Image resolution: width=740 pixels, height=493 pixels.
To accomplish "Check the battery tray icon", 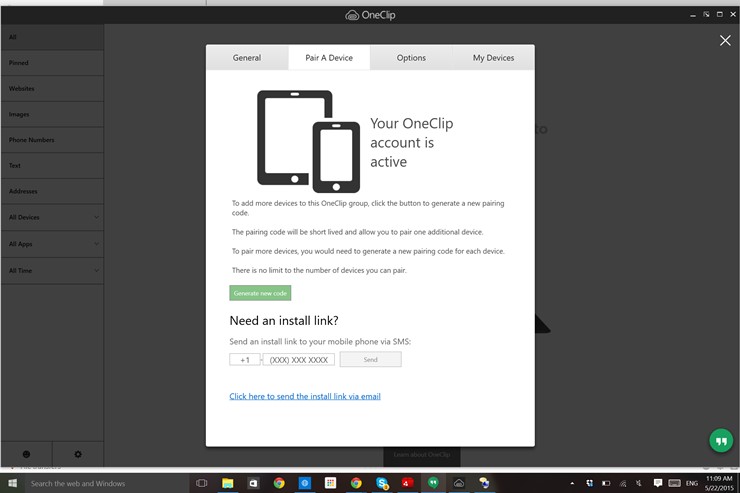I will [606, 483].
